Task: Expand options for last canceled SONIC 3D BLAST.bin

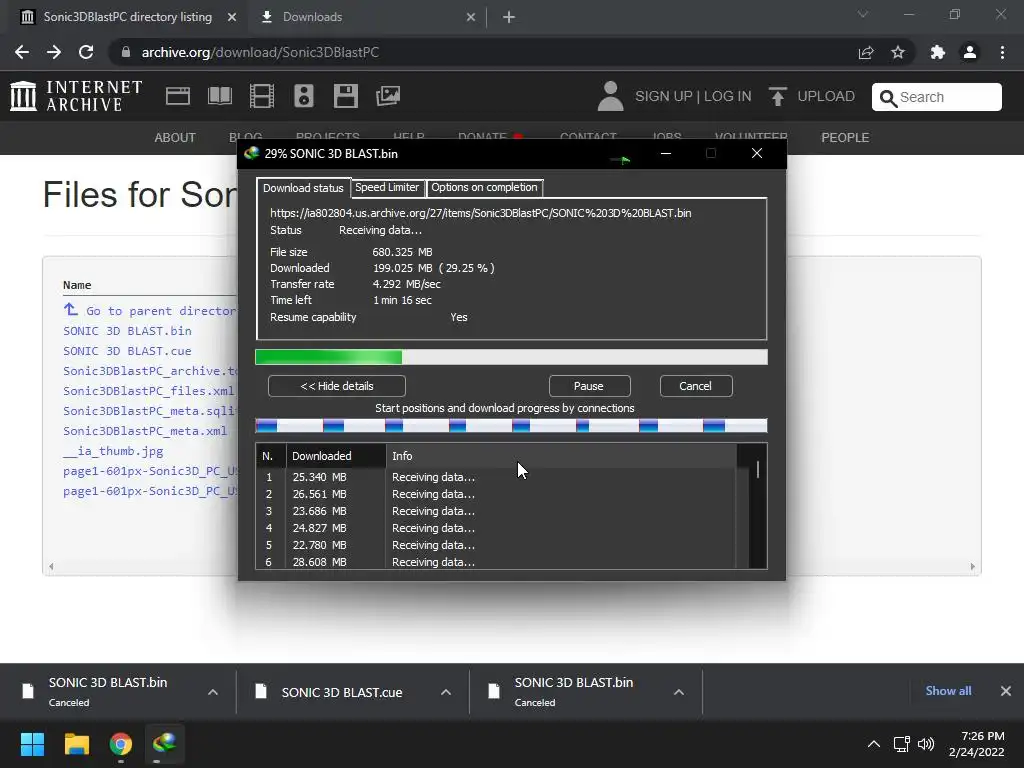Action: 679,692
